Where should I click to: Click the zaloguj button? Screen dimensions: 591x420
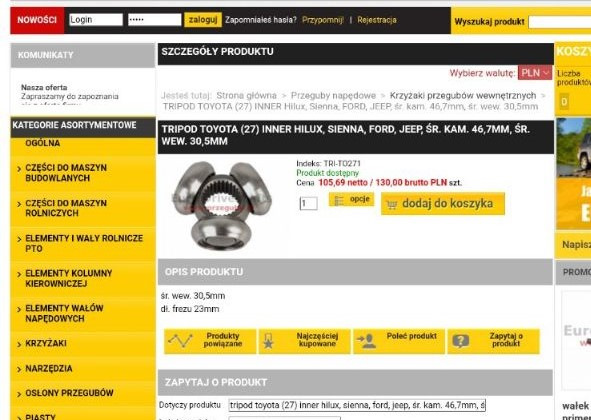(x=203, y=20)
